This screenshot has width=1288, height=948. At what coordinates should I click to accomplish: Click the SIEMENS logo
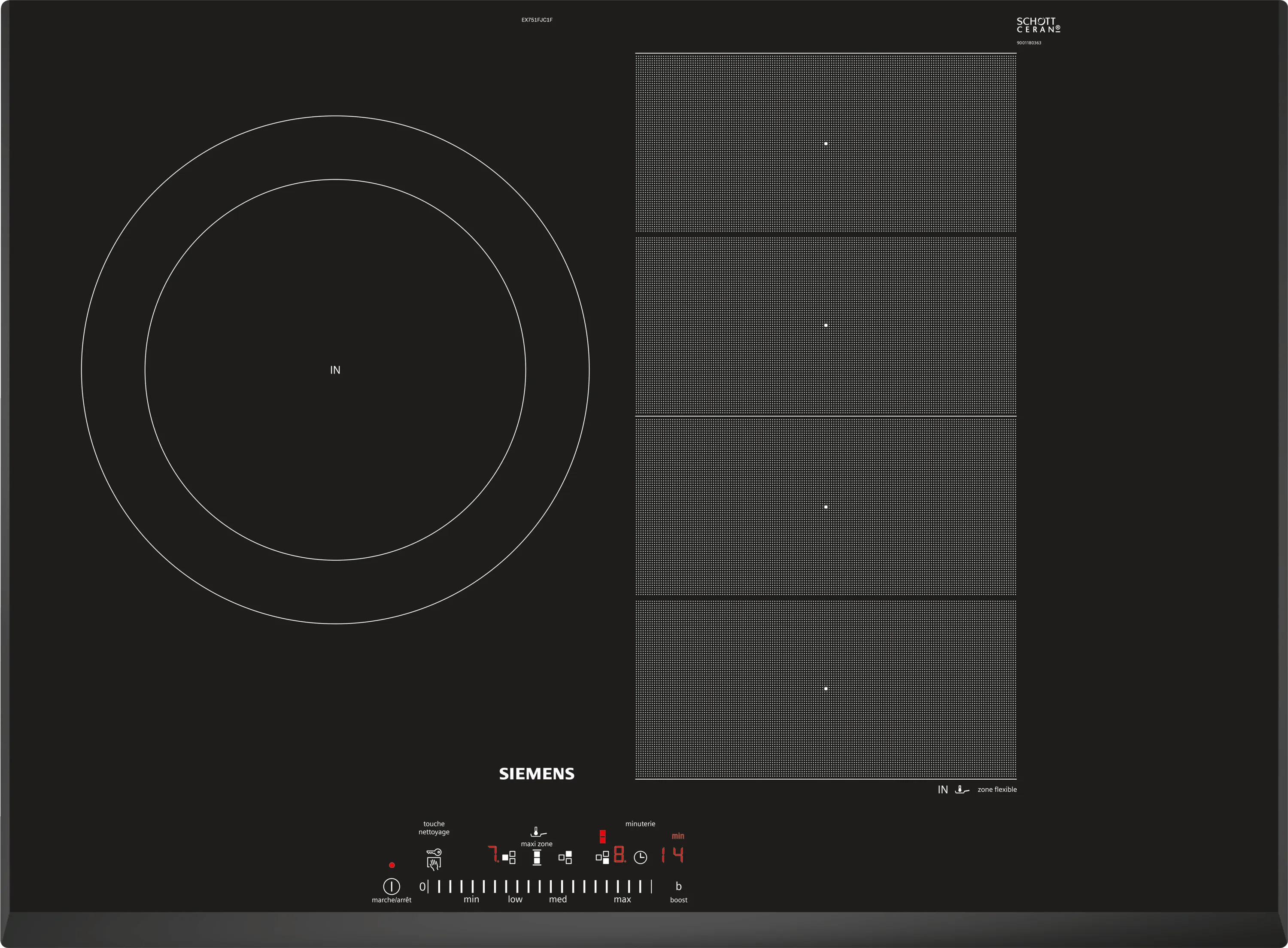pos(536,774)
